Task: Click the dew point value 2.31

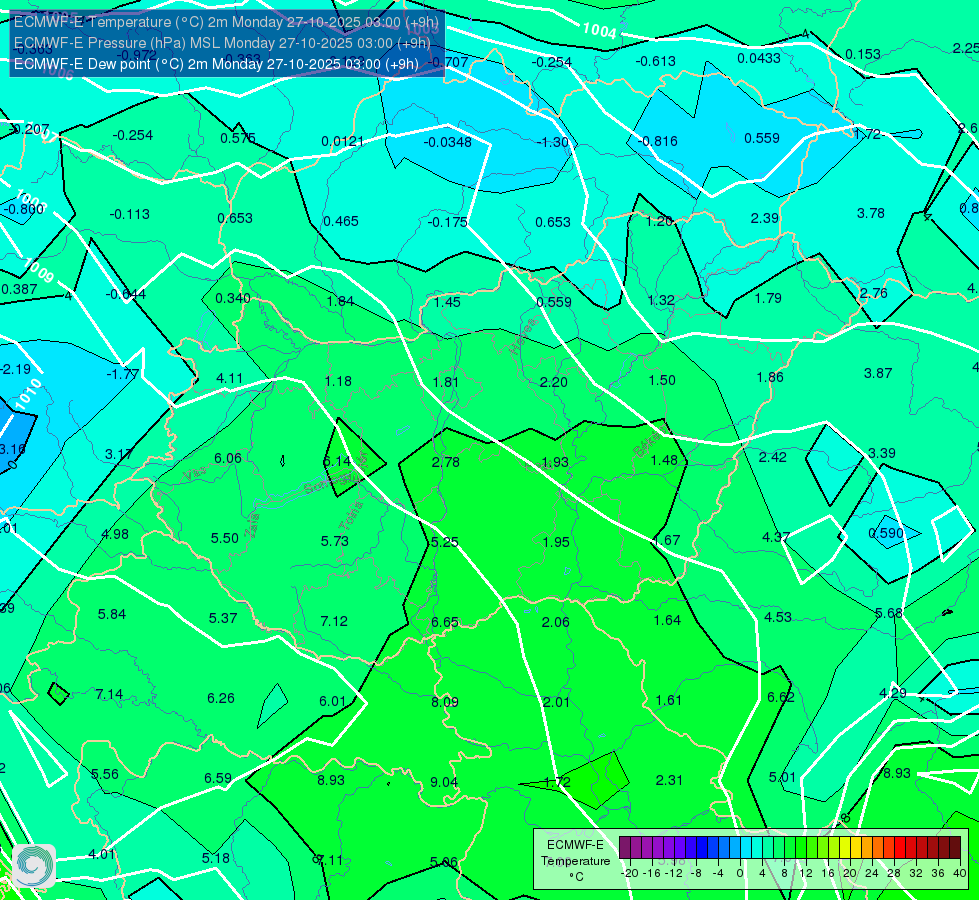Action: pos(669,780)
